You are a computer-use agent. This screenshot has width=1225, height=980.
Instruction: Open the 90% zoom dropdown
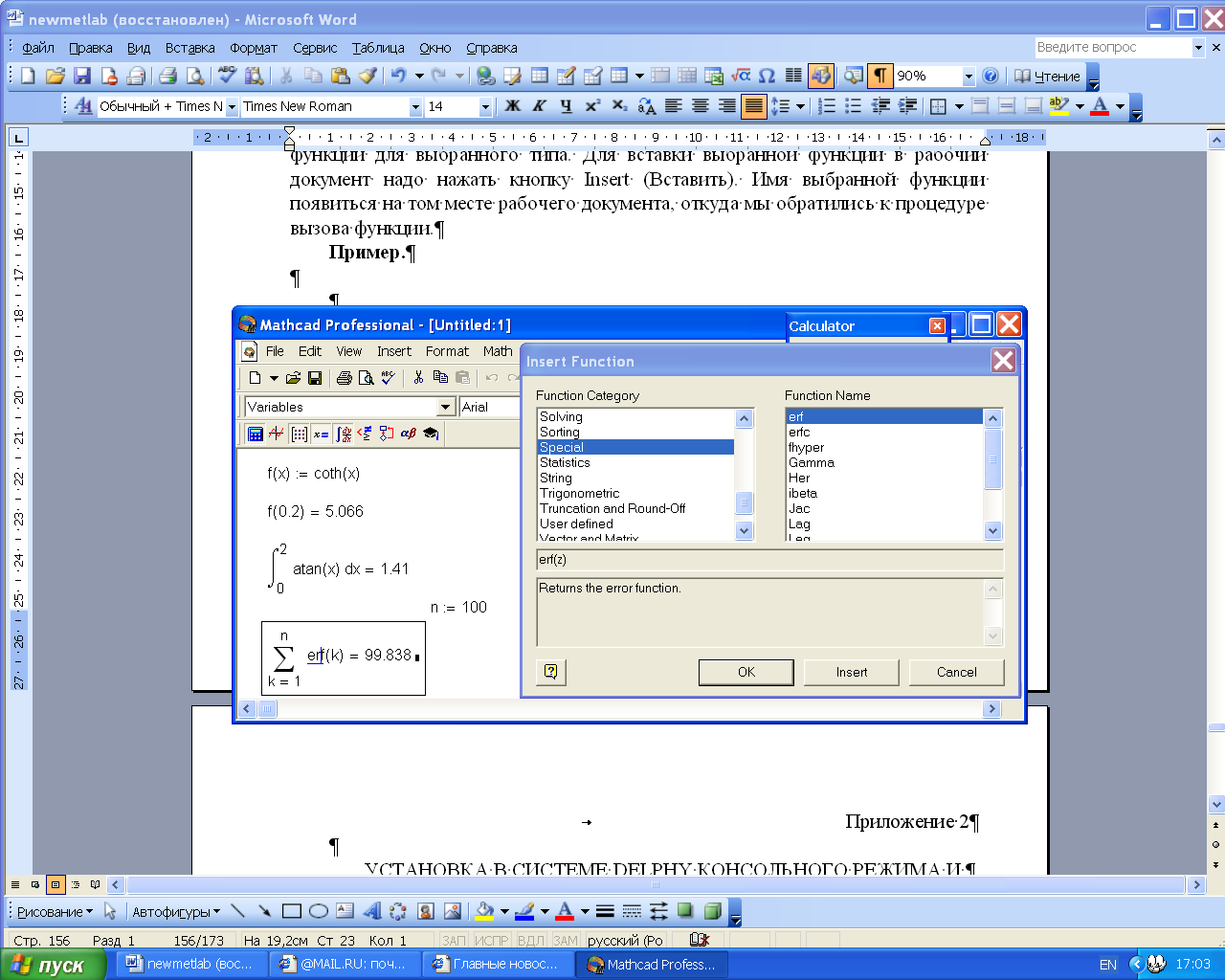(x=969, y=77)
